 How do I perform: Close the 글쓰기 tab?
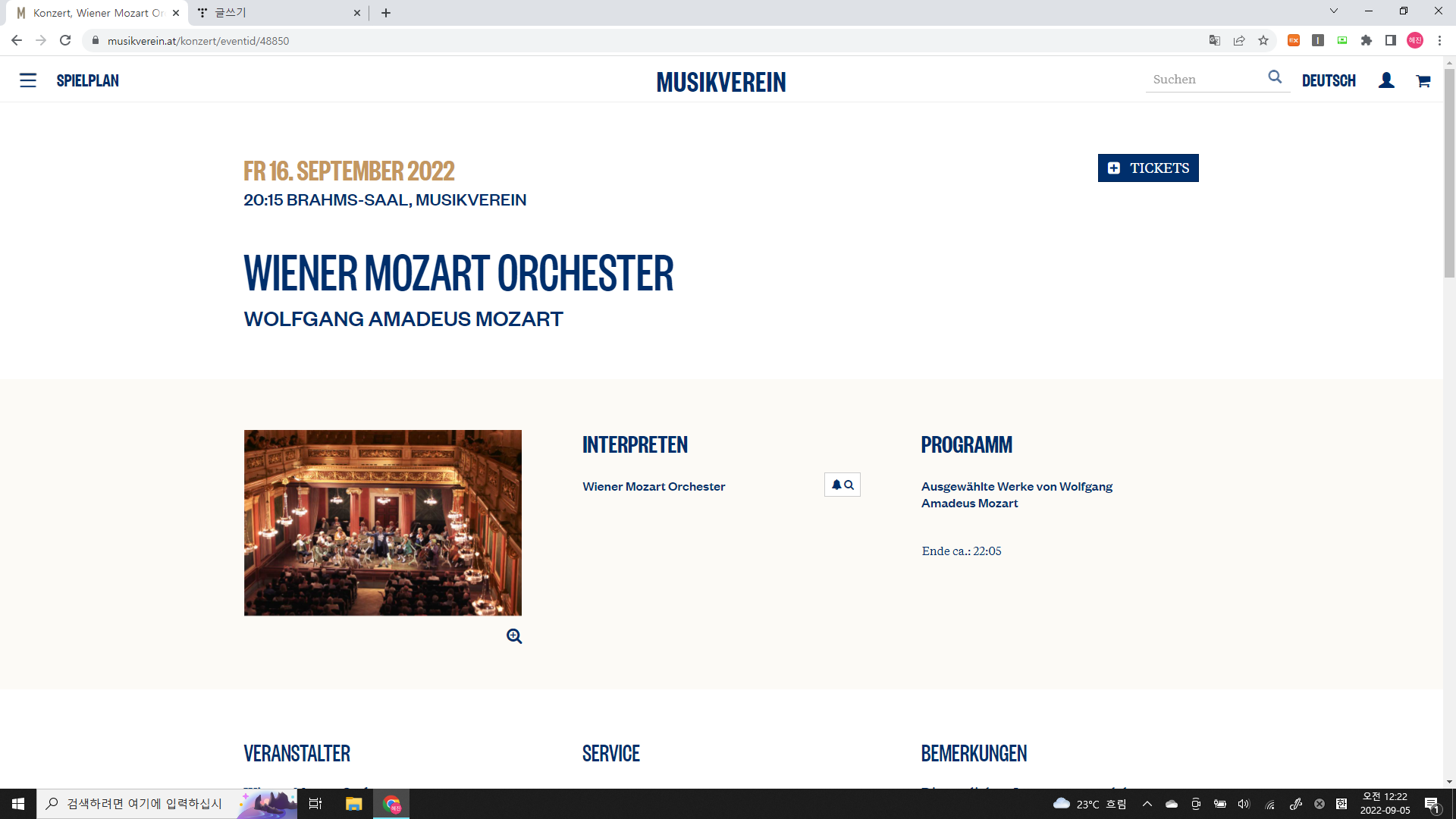(357, 13)
